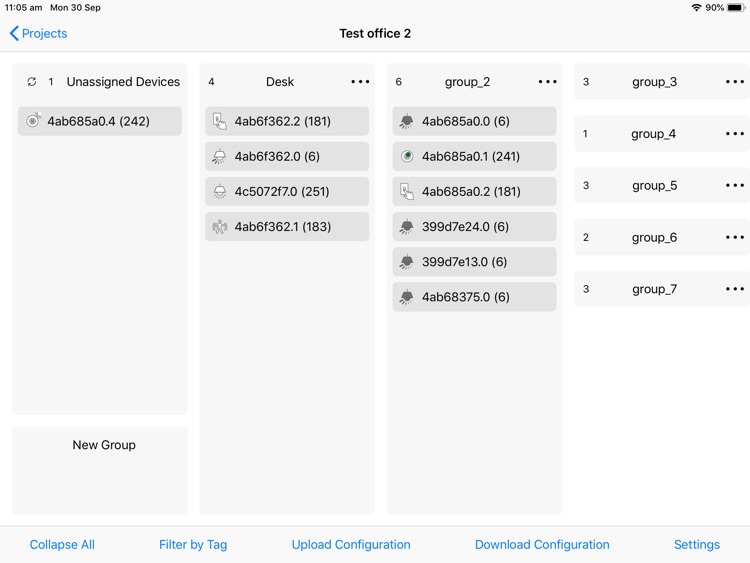Select device 4ab685a0.0 (6) label

pos(466,121)
